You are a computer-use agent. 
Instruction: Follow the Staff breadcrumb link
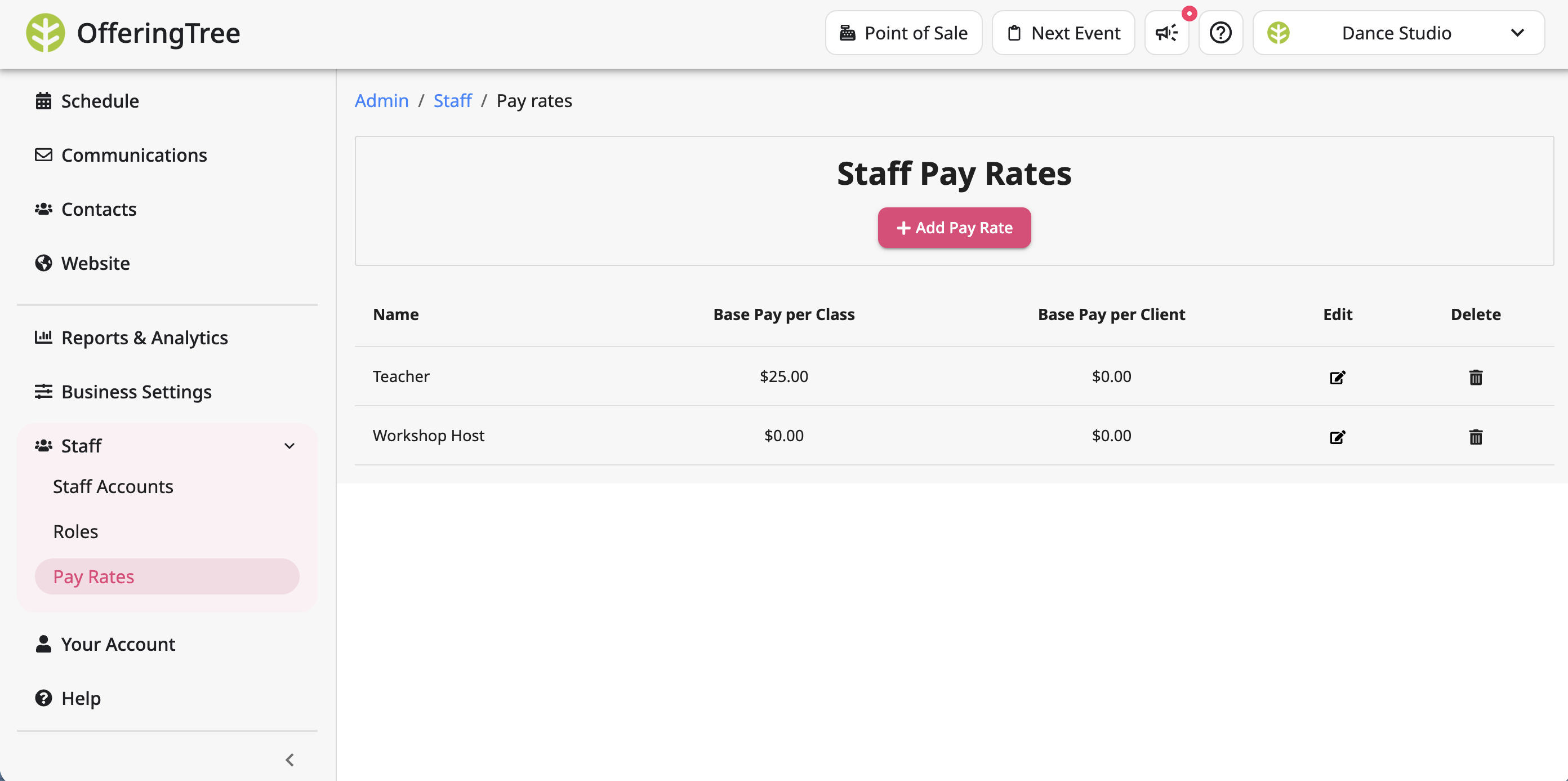[452, 100]
